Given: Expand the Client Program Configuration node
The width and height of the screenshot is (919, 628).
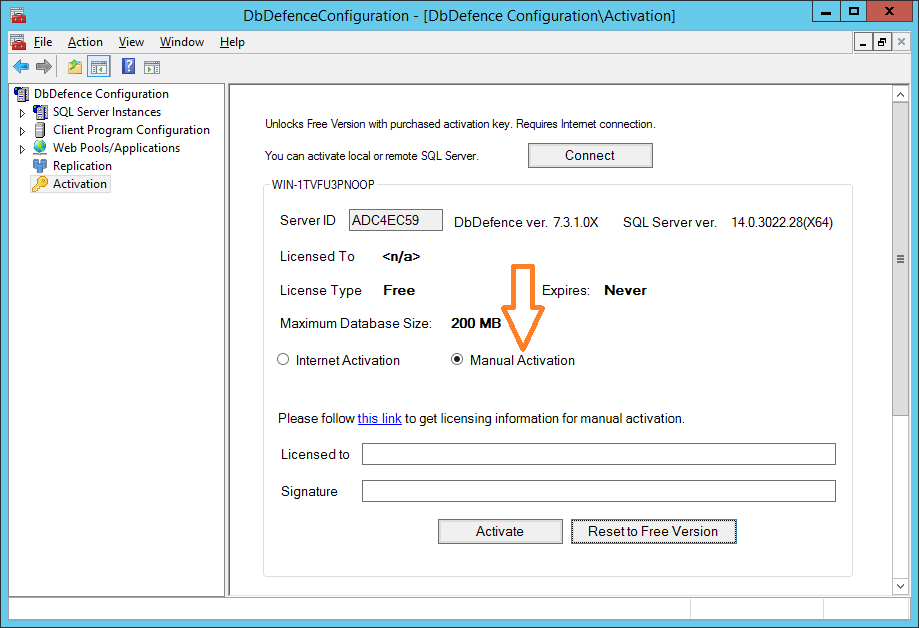Looking at the screenshot, I should click(x=23, y=131).
